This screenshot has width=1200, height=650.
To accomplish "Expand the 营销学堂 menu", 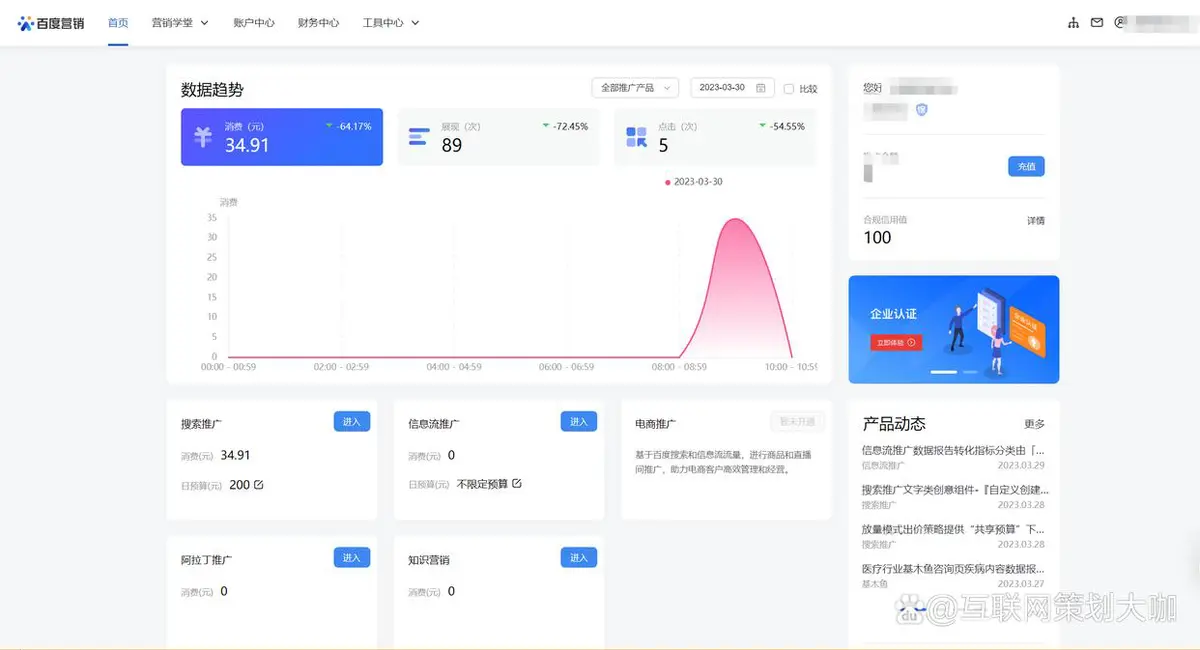I will pos(180,22).
